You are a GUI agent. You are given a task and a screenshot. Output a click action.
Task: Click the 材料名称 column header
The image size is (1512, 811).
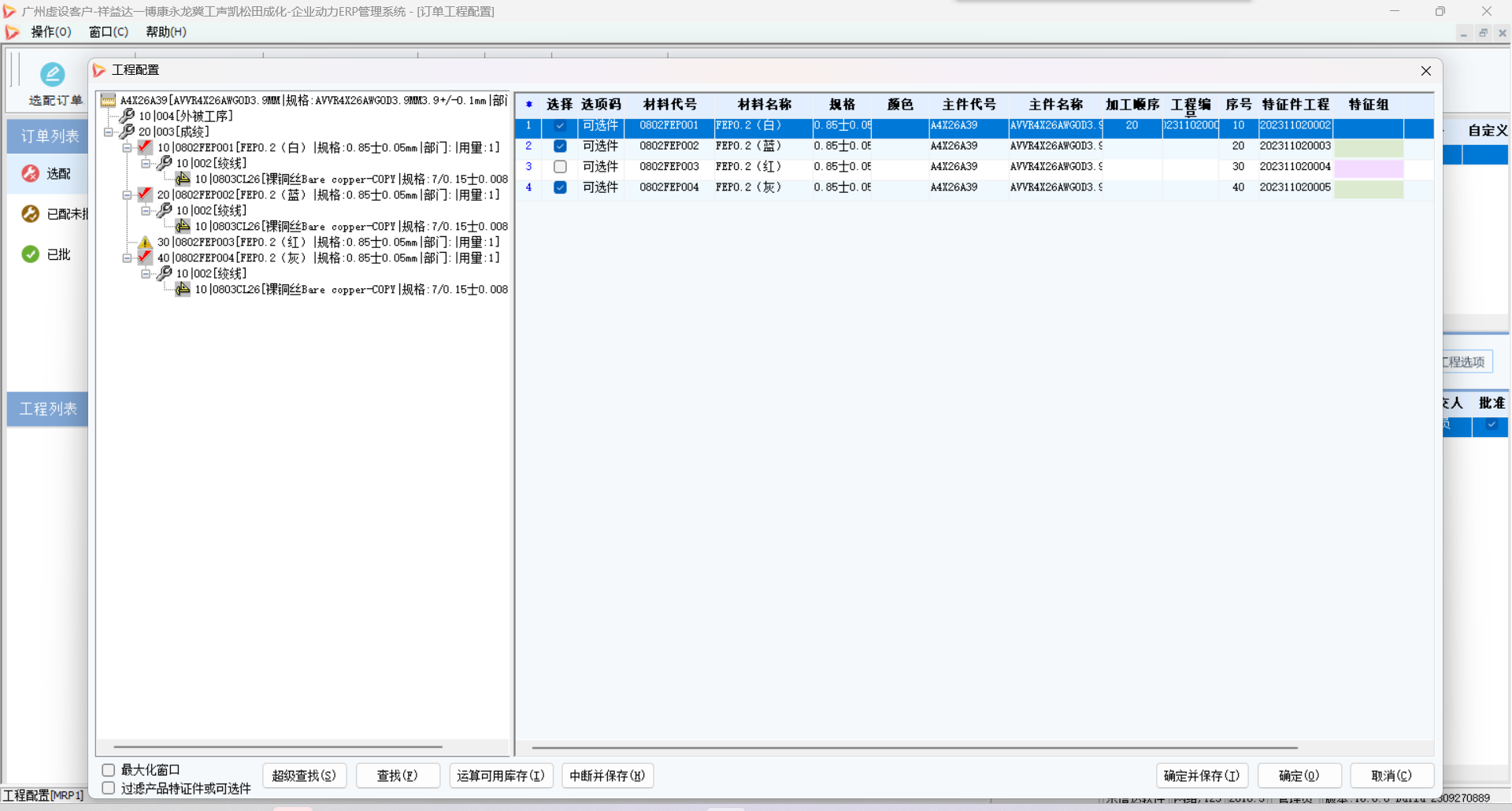[x=764, y=105]
